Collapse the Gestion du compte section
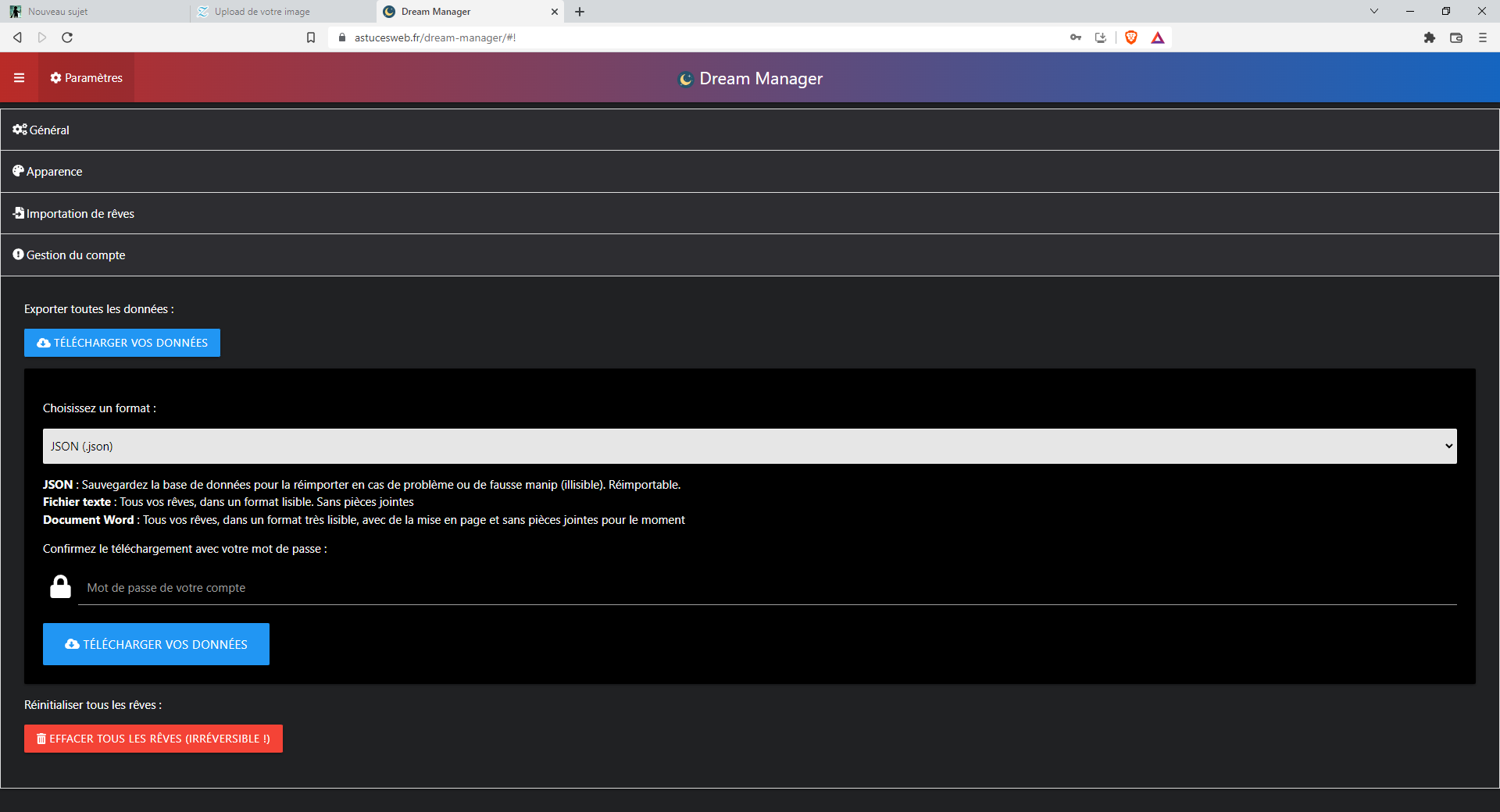 point(750,255)
